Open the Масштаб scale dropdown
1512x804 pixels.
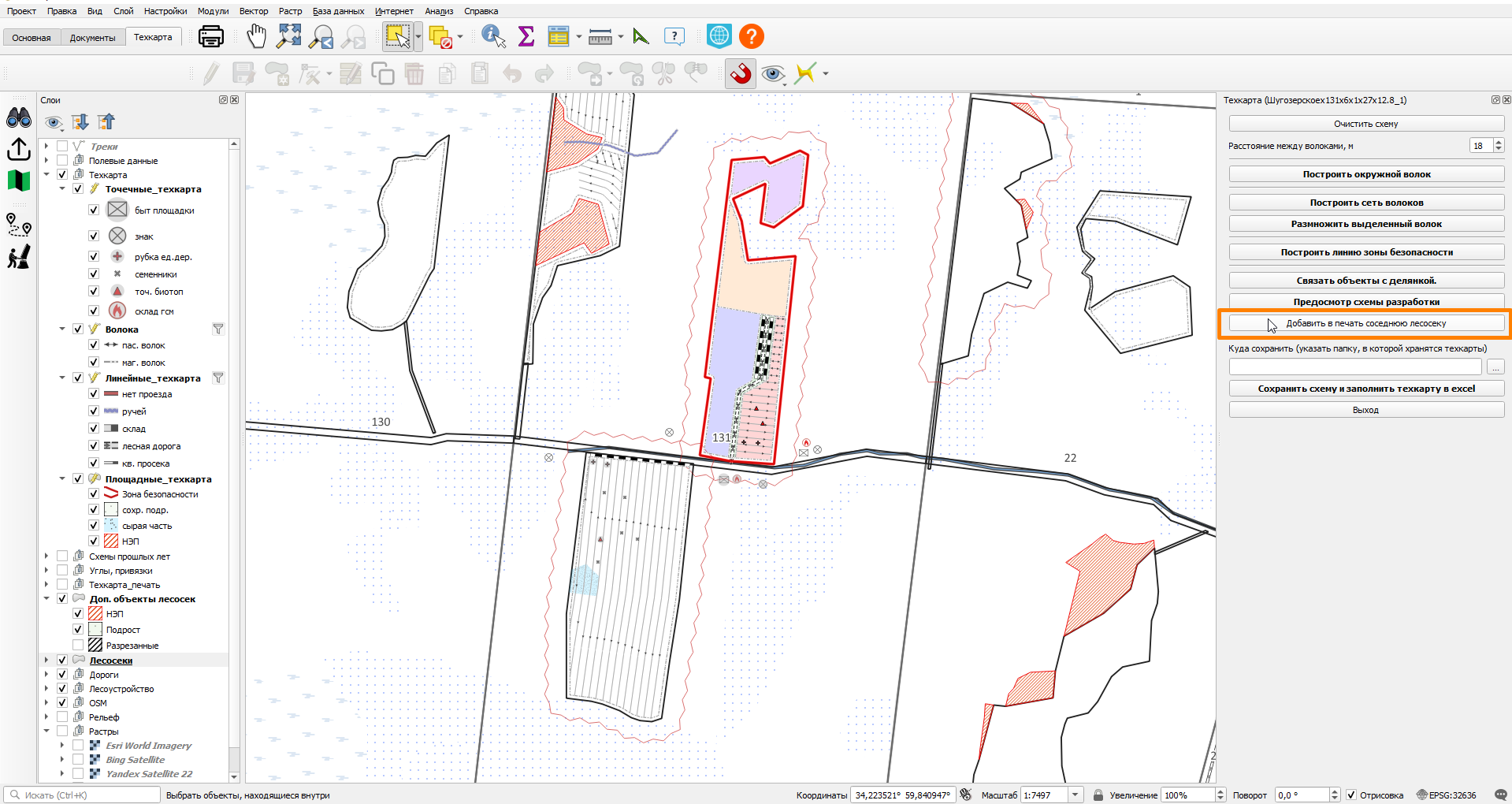pyautogui.click(x=1075, y=795)
